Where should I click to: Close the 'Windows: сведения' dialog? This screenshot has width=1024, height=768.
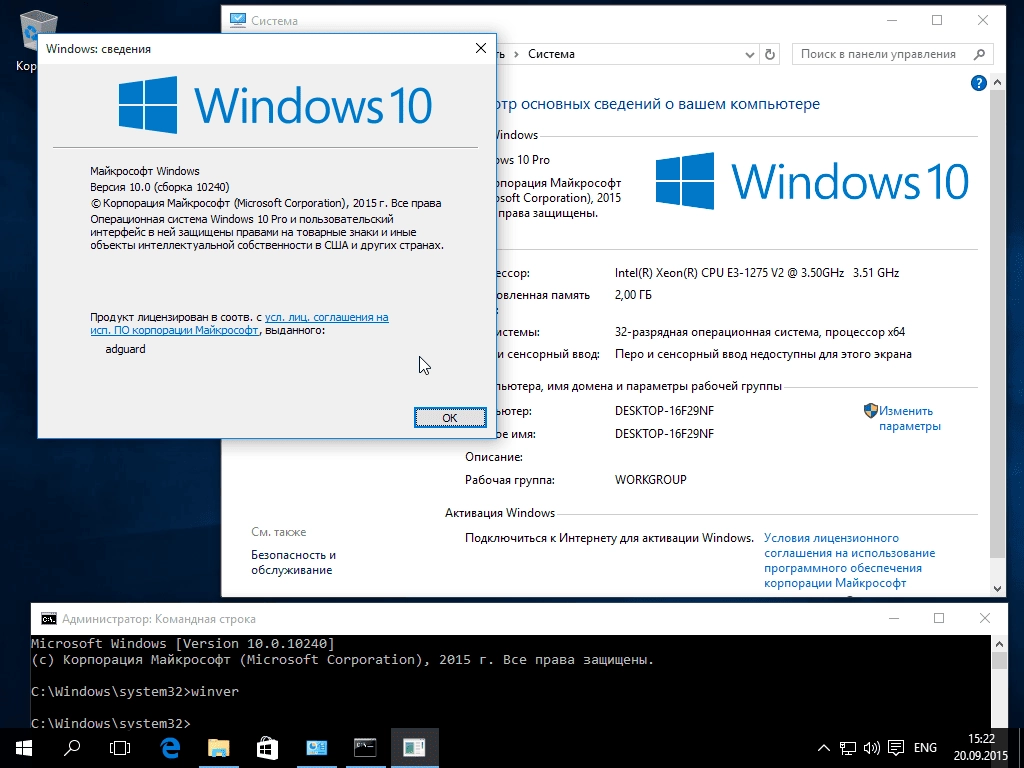pos(481,48)
